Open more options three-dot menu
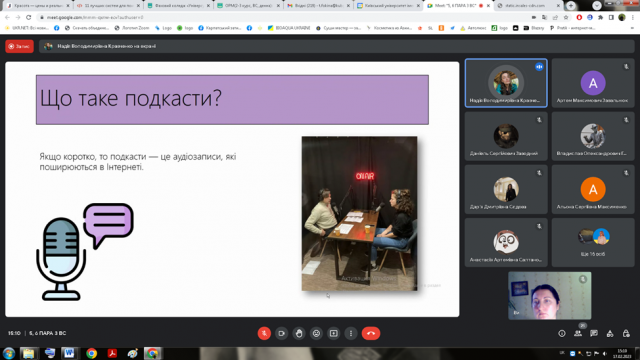Viewport: 640px width, 360px height. point(351,333)
